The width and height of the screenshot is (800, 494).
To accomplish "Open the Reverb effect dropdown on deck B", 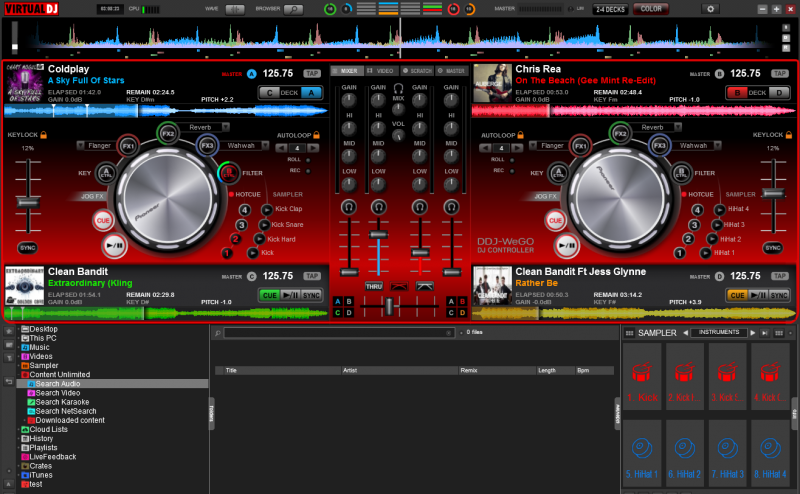I will point(678,127).
